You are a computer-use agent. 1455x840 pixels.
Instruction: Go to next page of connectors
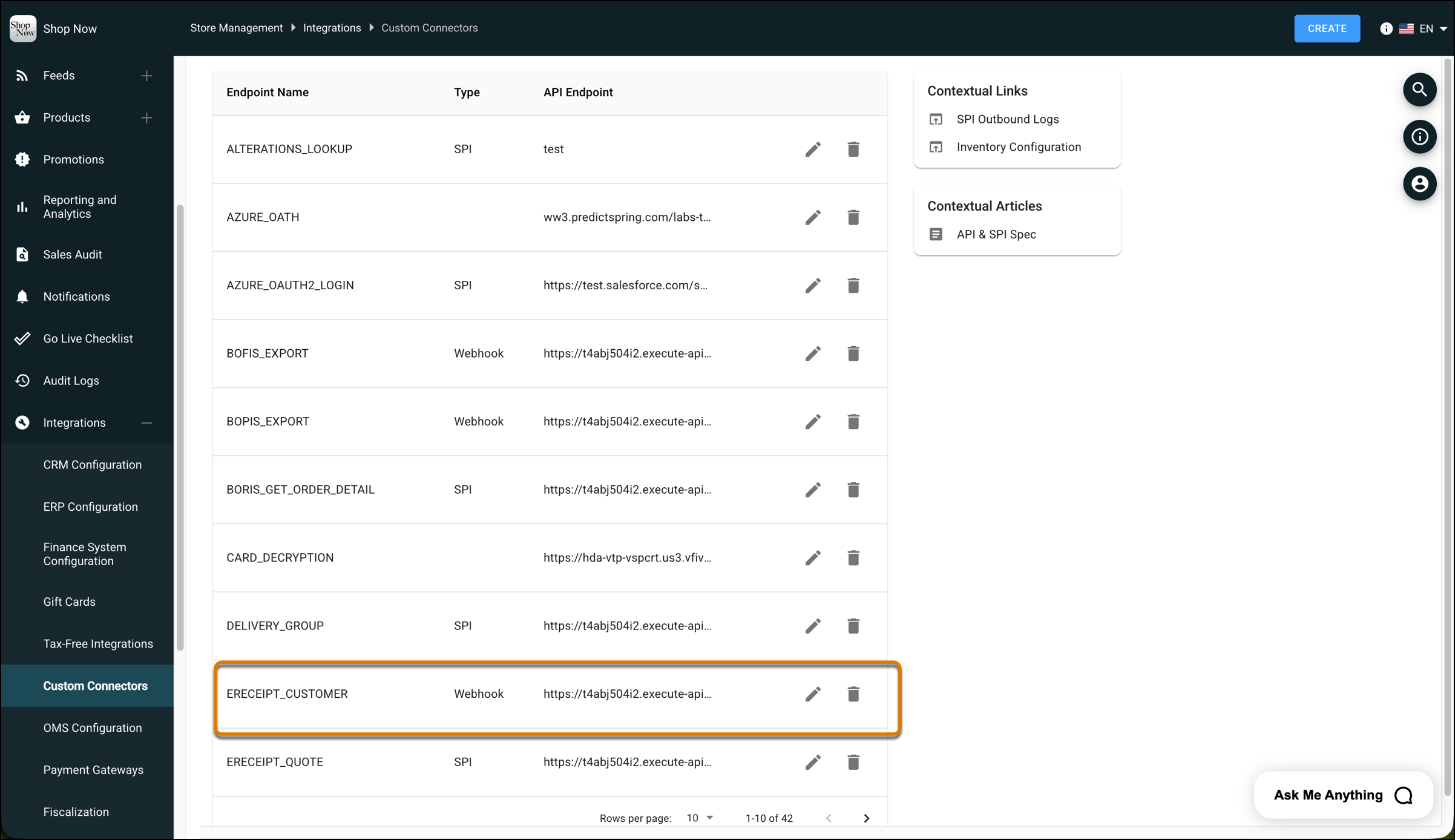tap(866, 818)
